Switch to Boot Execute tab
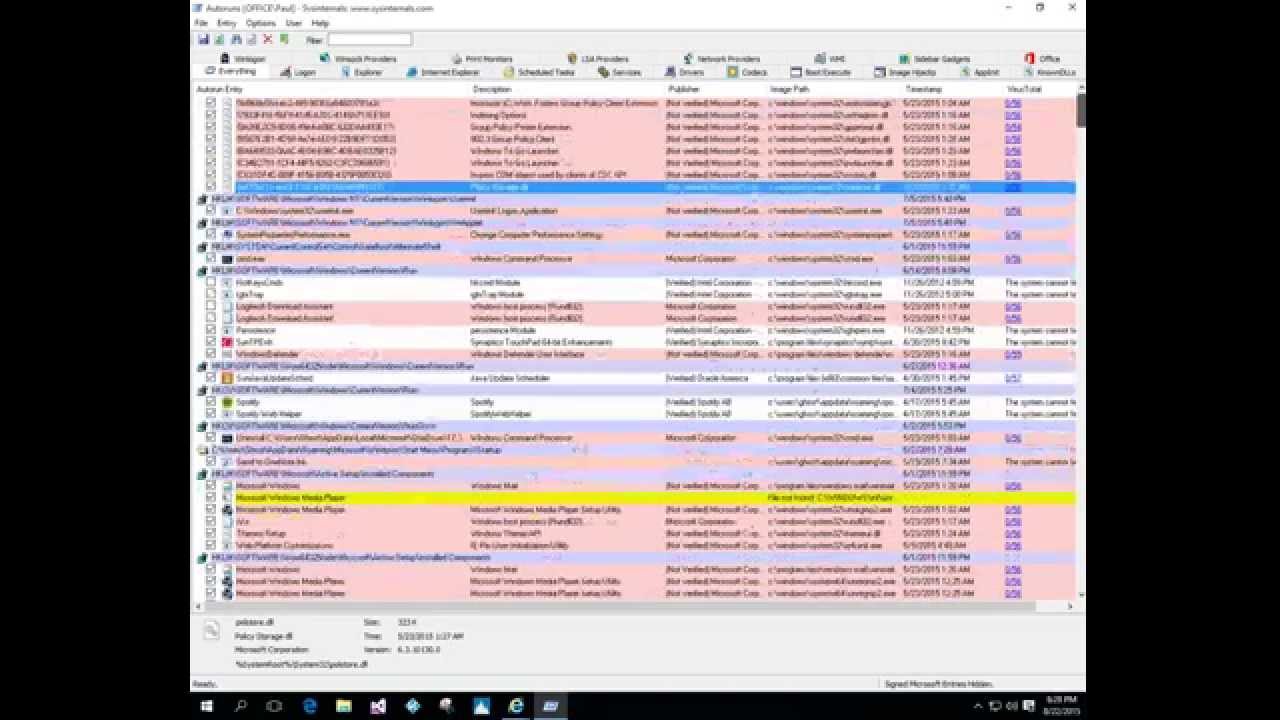Image resolution: width=1280 pixels, height=720 pixels. tap(821, 72)
